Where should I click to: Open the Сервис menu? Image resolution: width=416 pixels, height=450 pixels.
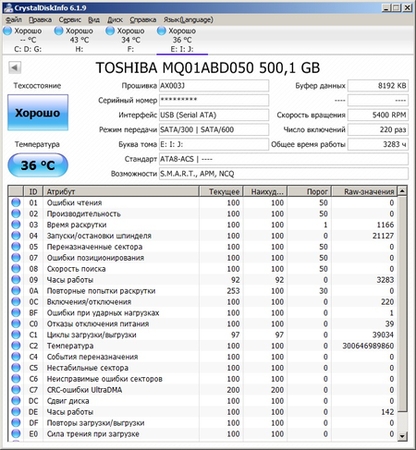click(70, 20)
